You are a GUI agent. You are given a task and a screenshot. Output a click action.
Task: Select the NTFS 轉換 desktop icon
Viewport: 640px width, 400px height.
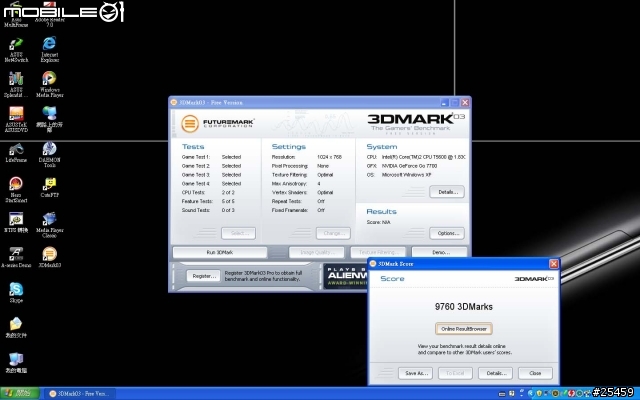click(x=16, y=223)
